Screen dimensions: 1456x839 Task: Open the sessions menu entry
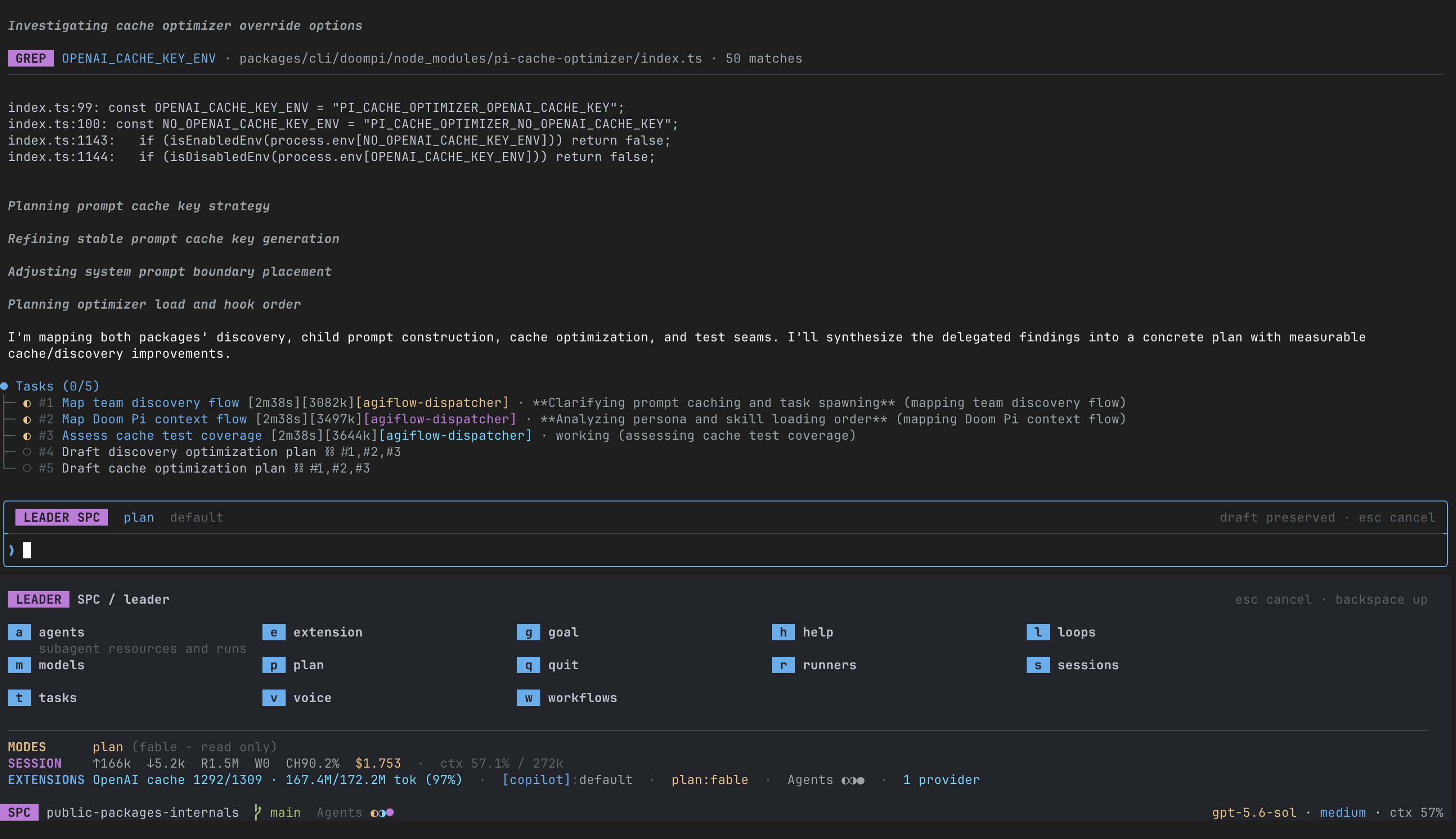tap(1088, 665)
